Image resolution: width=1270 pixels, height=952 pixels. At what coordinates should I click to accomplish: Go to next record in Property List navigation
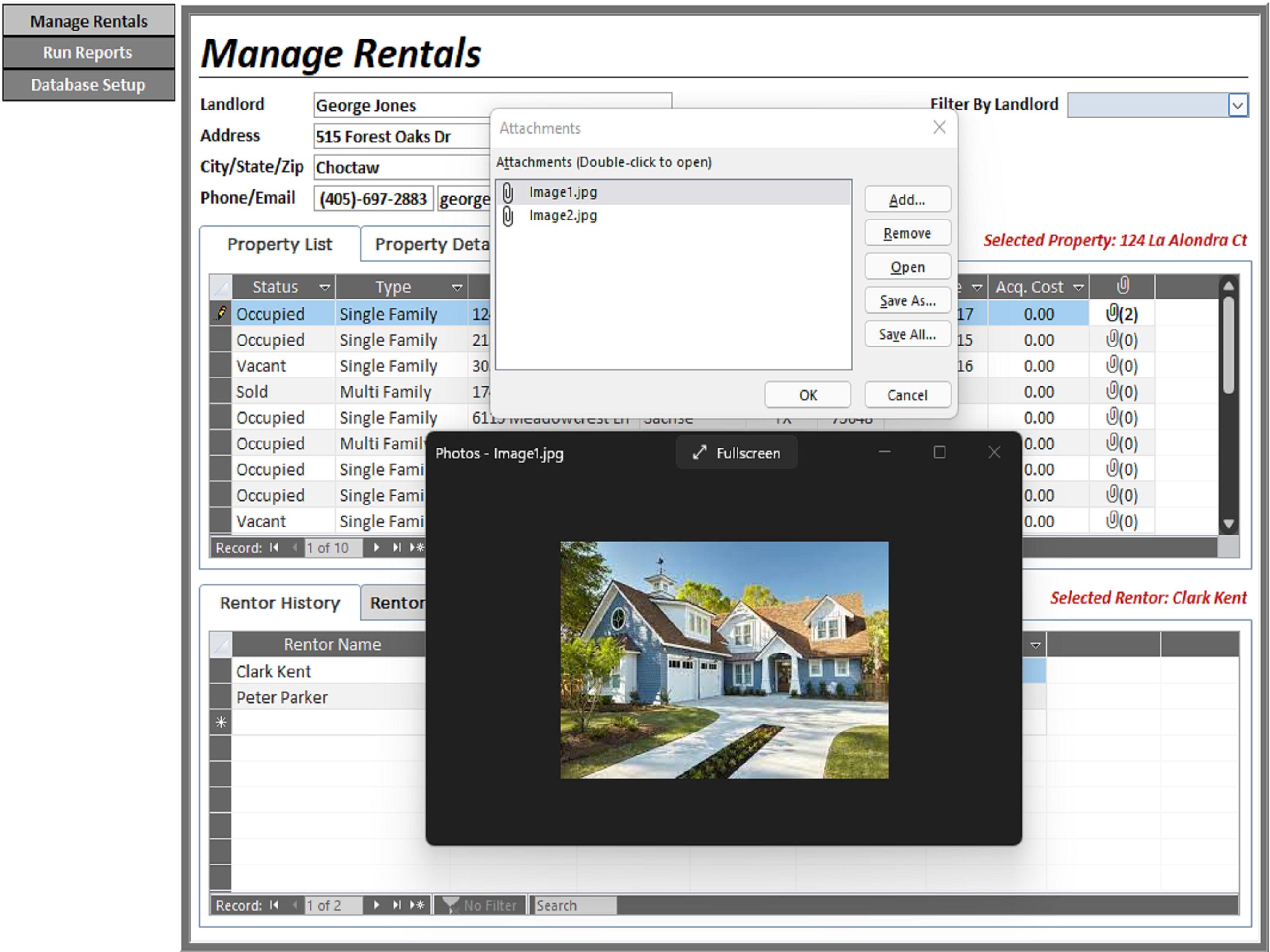[377, 548]
